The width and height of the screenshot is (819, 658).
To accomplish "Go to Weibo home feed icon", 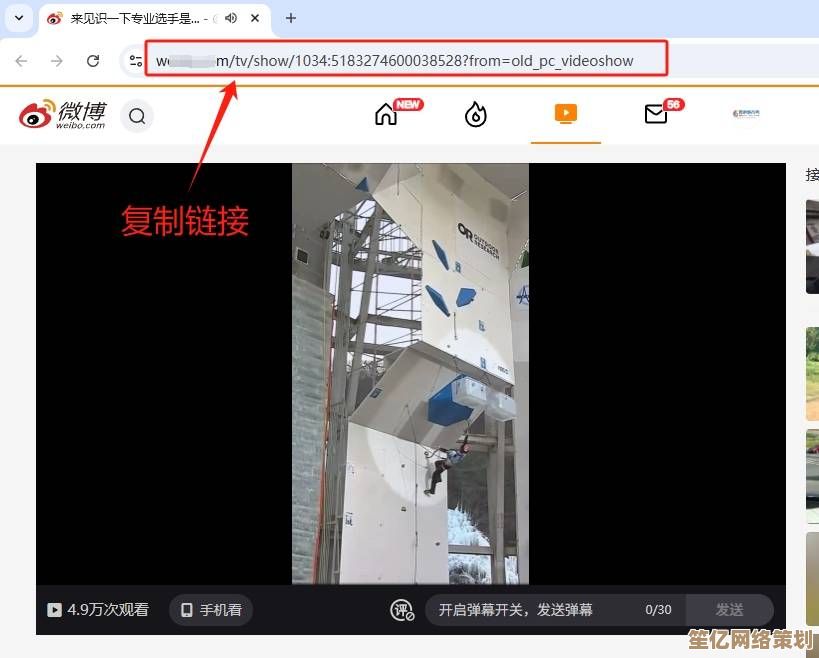I will pos(386,114).
